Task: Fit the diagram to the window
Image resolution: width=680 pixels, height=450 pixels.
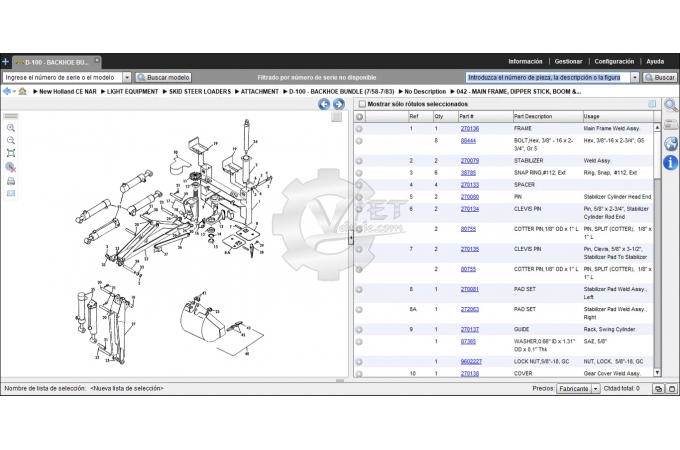Action: [x=11, y=153]
